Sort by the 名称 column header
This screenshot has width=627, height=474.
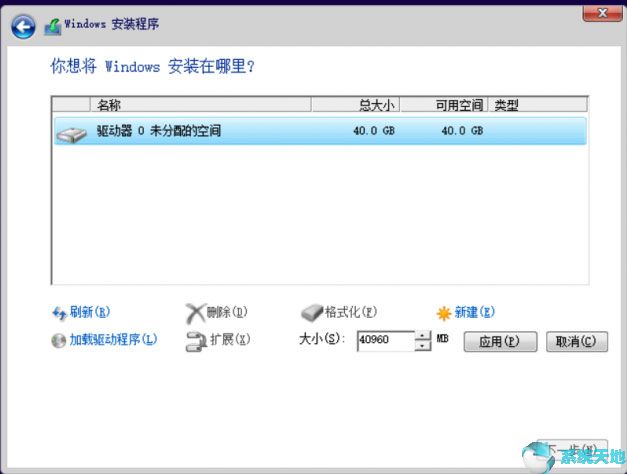click(x=201, y=105)
